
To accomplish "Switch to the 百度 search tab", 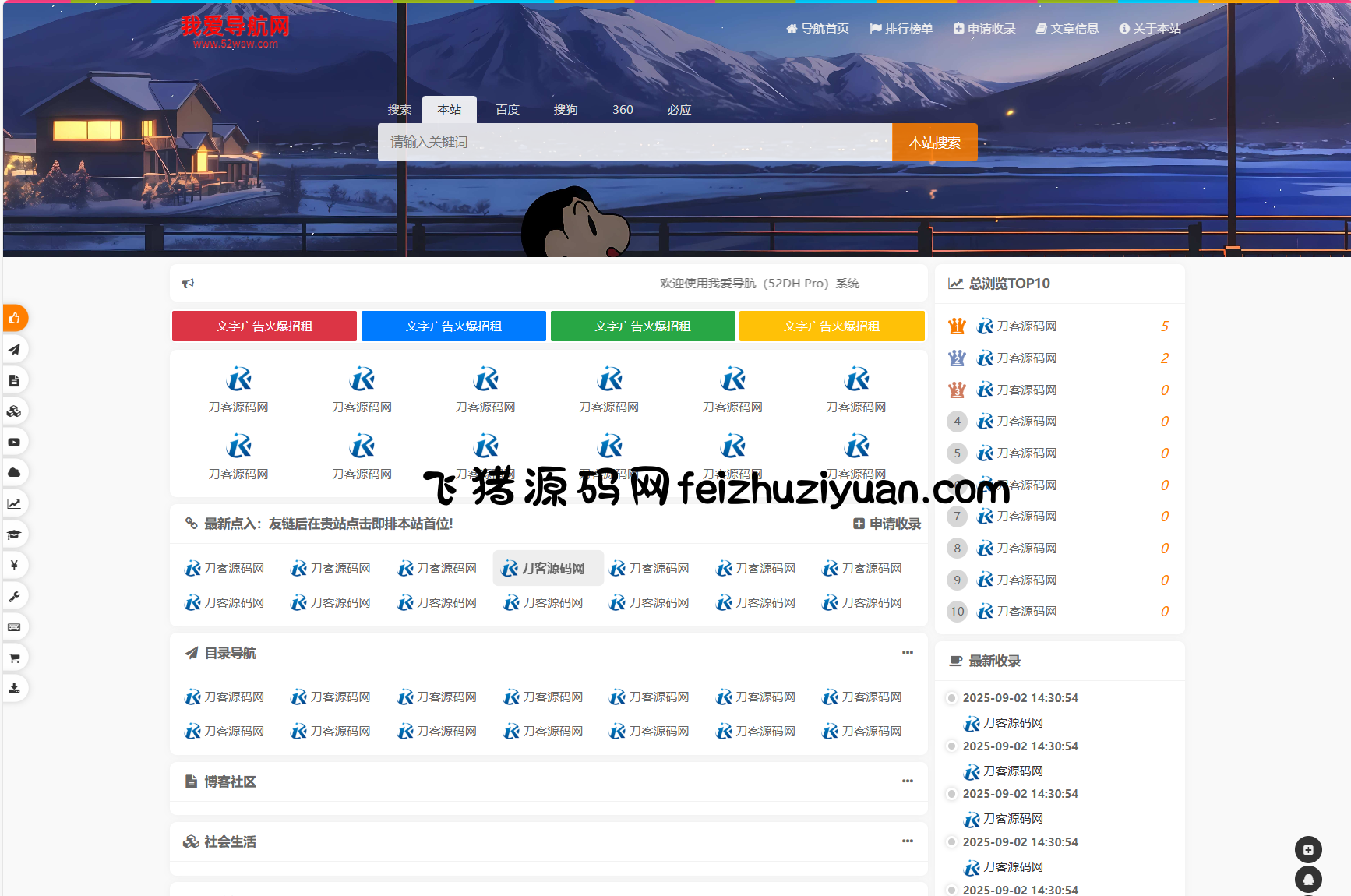I will (x=508, y=110).
